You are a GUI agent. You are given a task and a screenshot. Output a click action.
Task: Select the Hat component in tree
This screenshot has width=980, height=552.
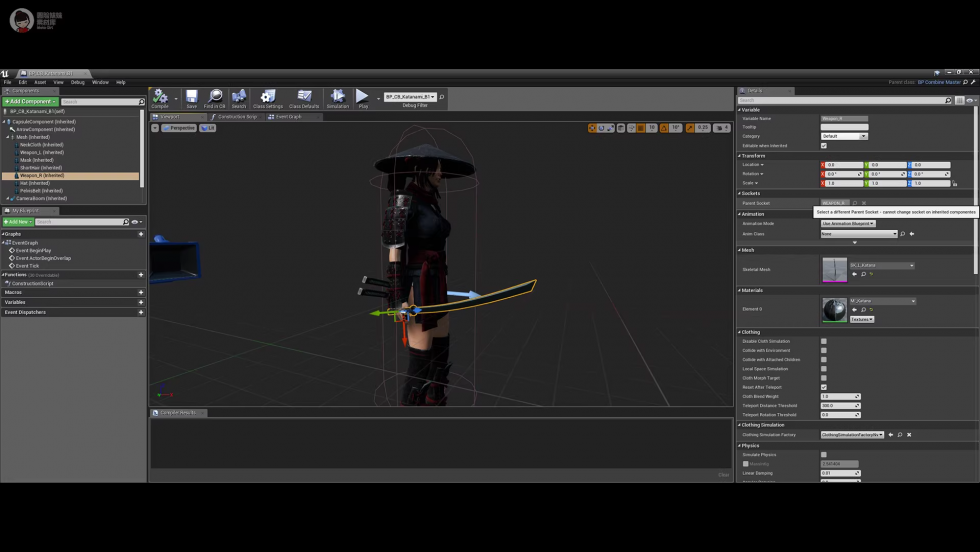click(x=34, y=183)
